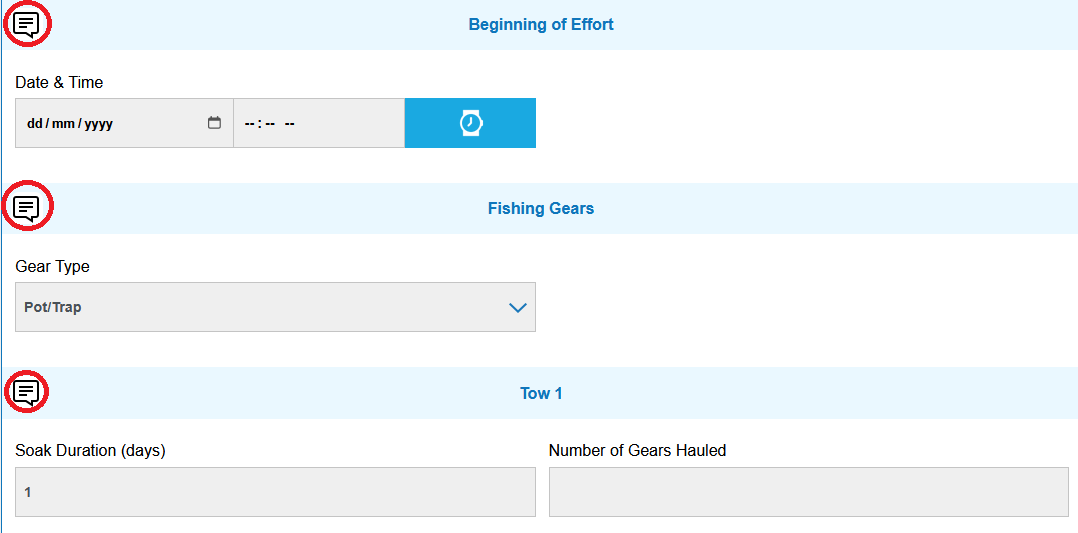Image resolution: width=1078 pixels, height=533 pixels.
Task: Click the Soak Duration (days) input field
Action: (x=275, y=492)
